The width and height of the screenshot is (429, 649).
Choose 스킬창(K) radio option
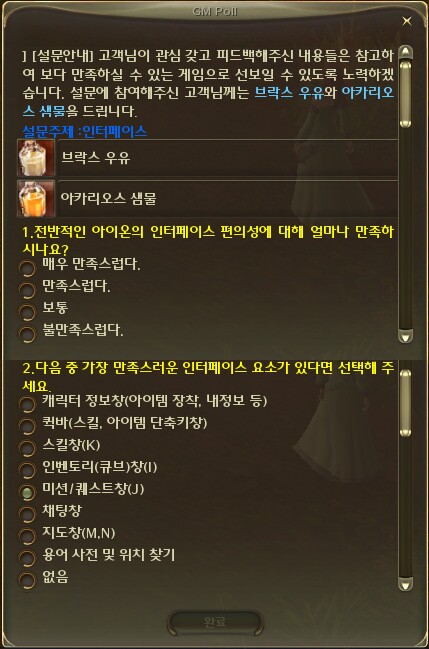coord(27,449)
